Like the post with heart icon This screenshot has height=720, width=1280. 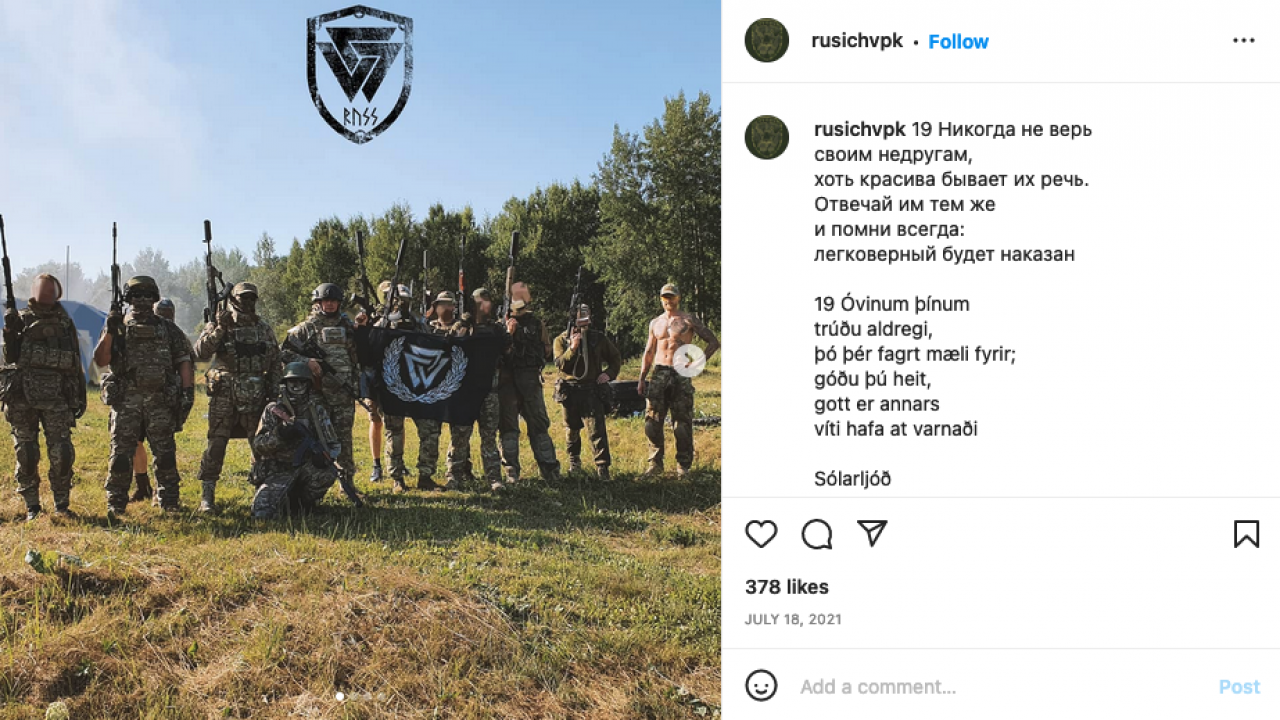(x=761, y=534)
